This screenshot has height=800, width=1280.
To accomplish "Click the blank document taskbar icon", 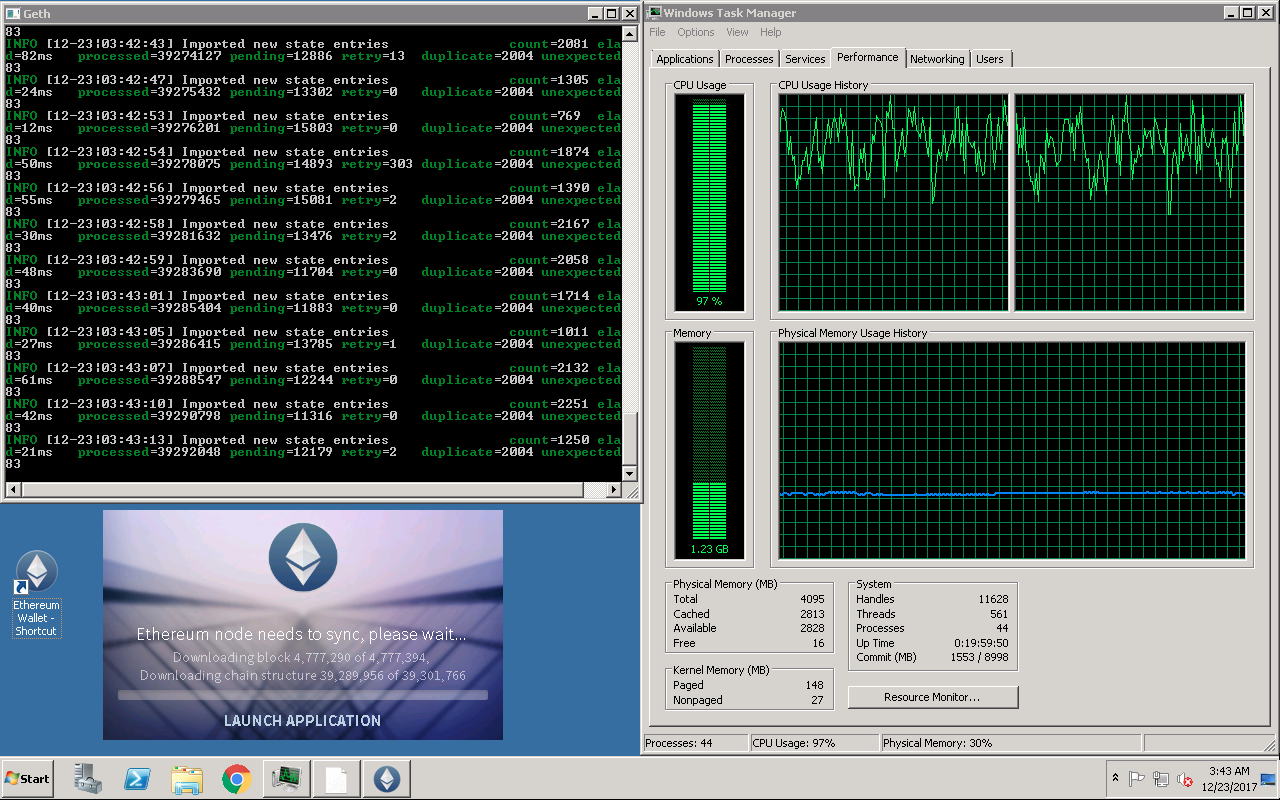I will pos(337,779).
